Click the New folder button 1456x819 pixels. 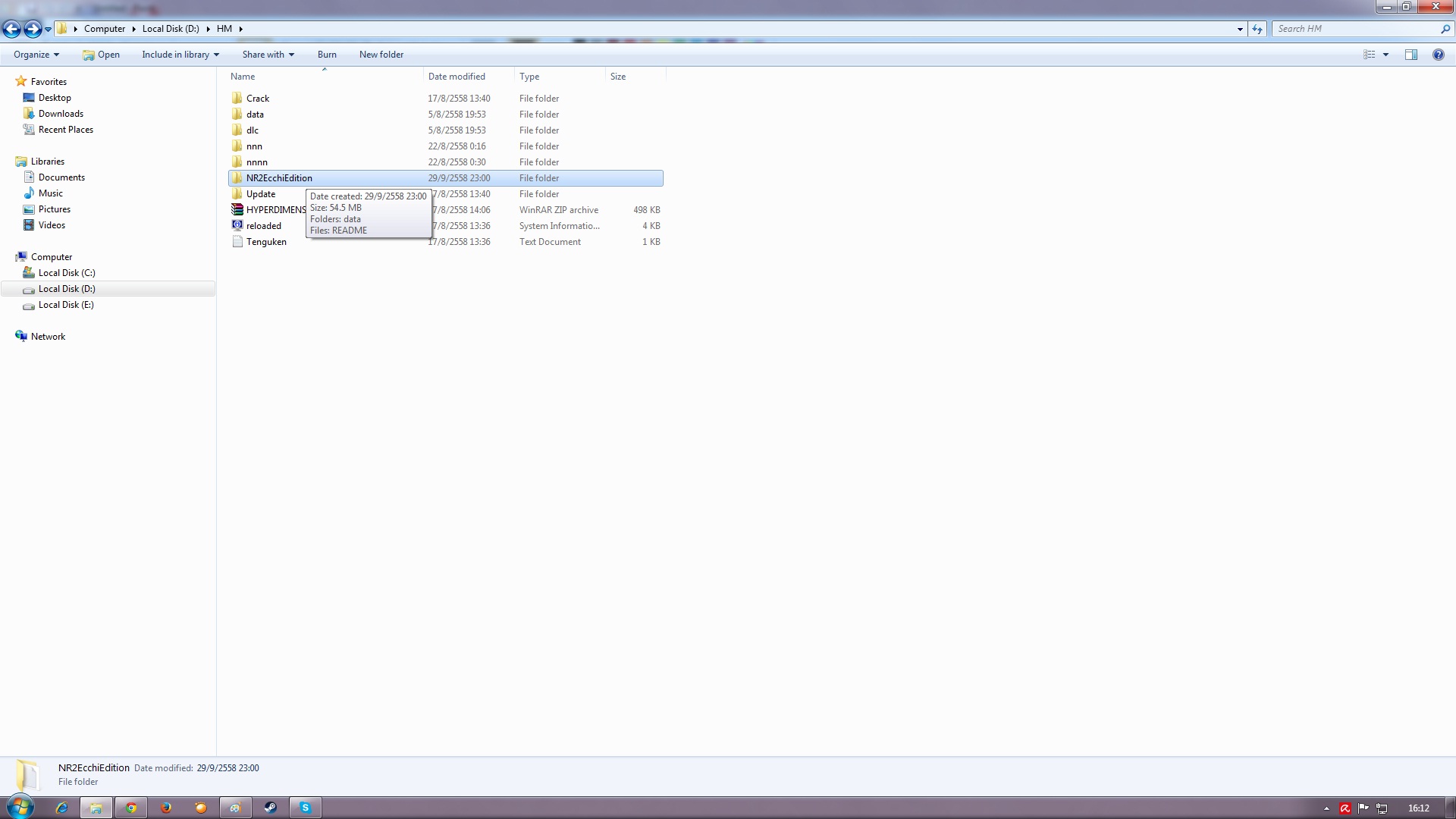coord(381,55)
